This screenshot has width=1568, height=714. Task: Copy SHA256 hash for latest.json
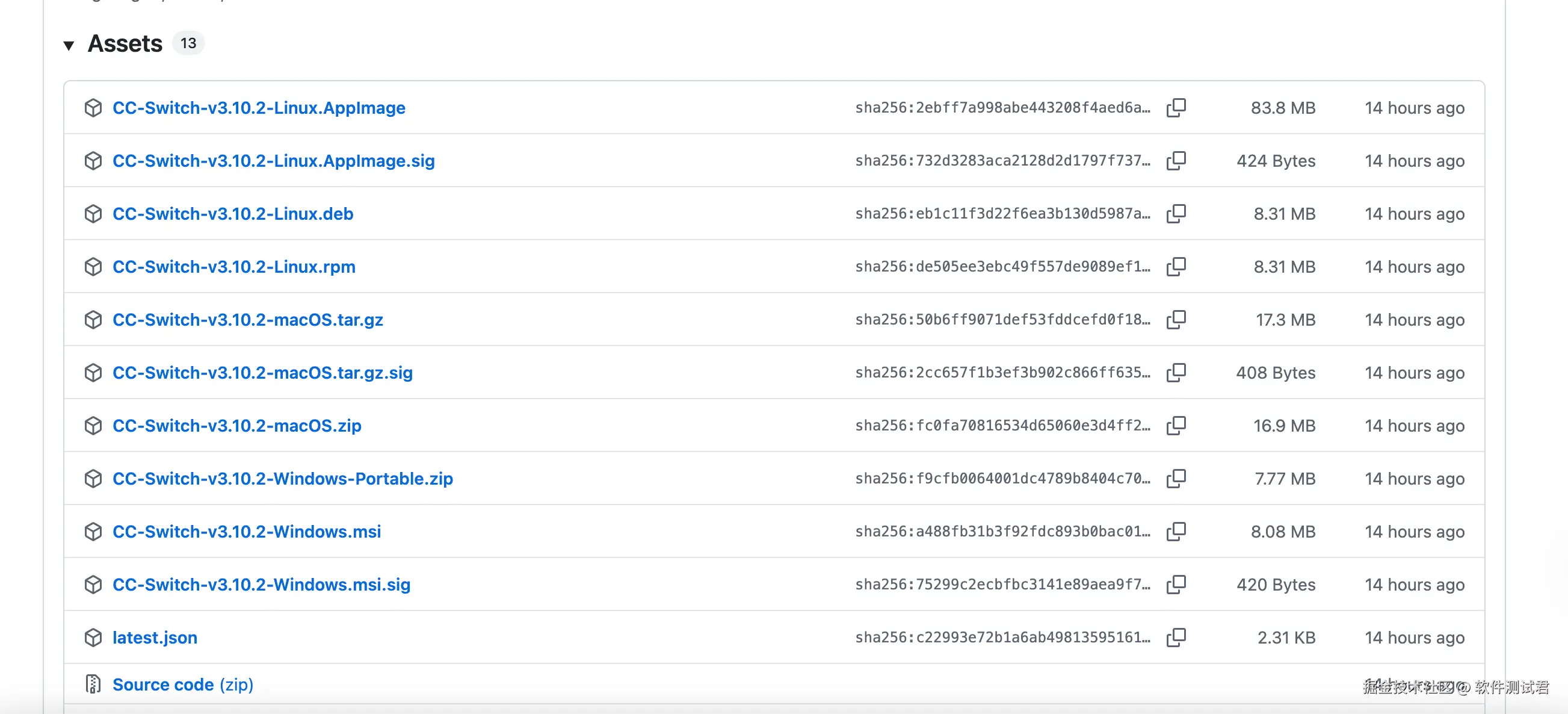click(1175, 637)
